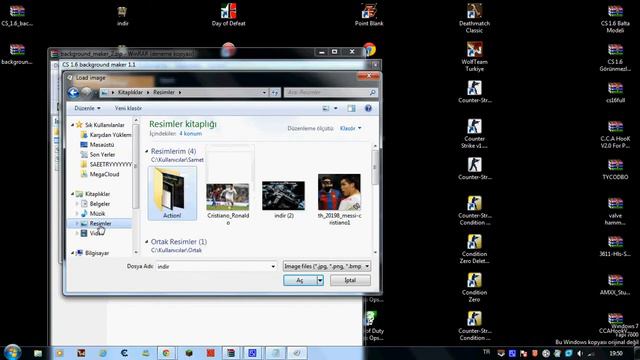
Task: Open the views dropdown arrow
Action: click(x=336, y=108)
